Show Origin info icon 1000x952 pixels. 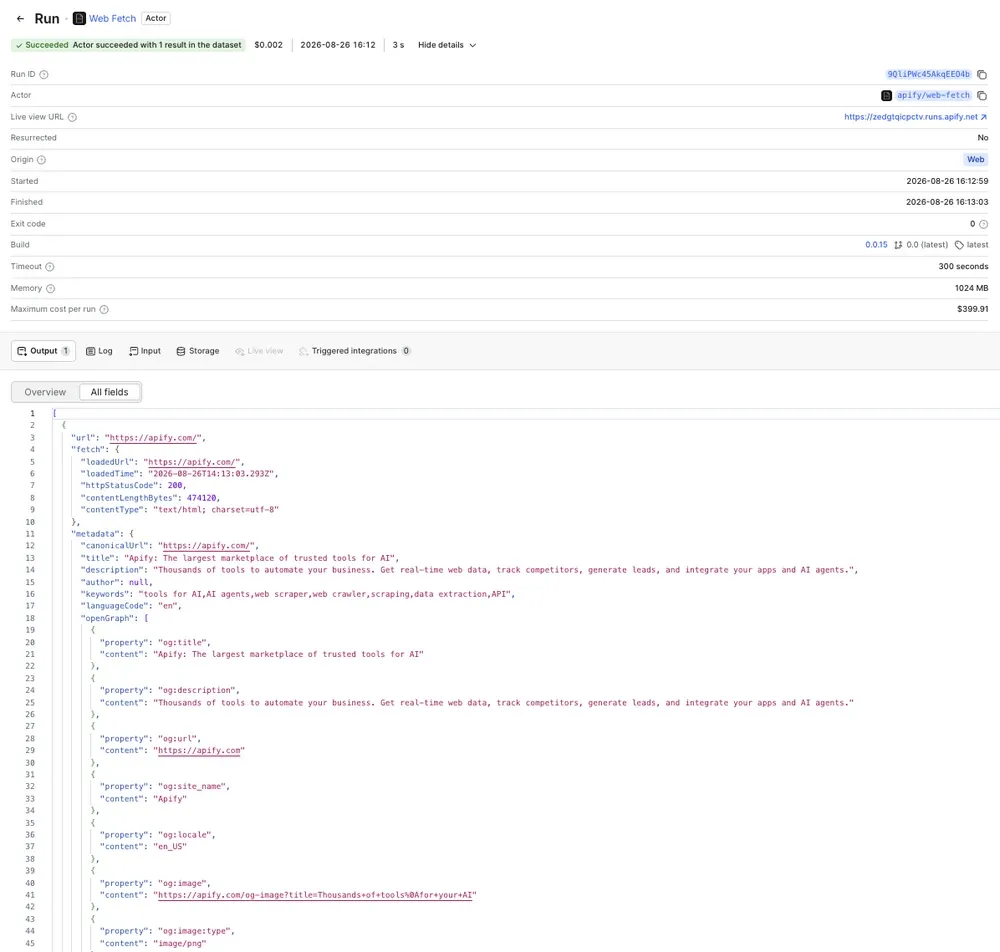pos(41,160)
